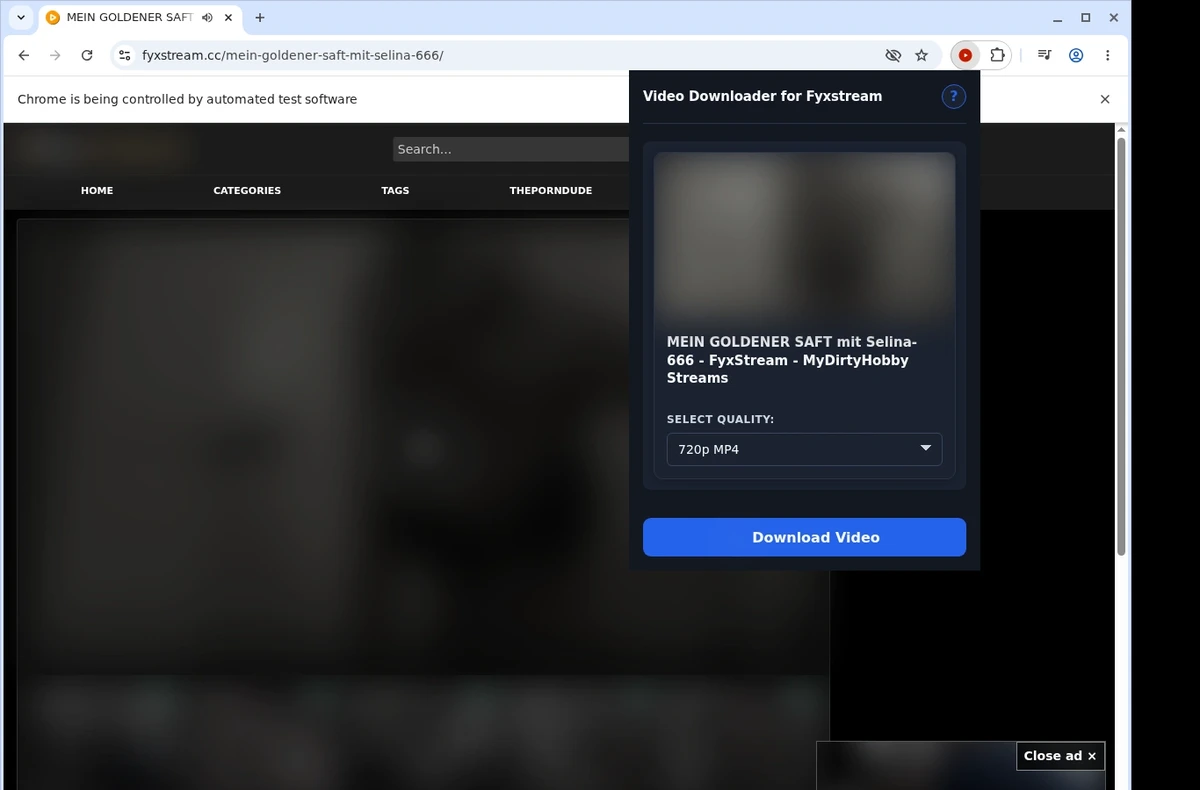Expand the 720p MP4 quality dropdown

[x=804, y=449]
